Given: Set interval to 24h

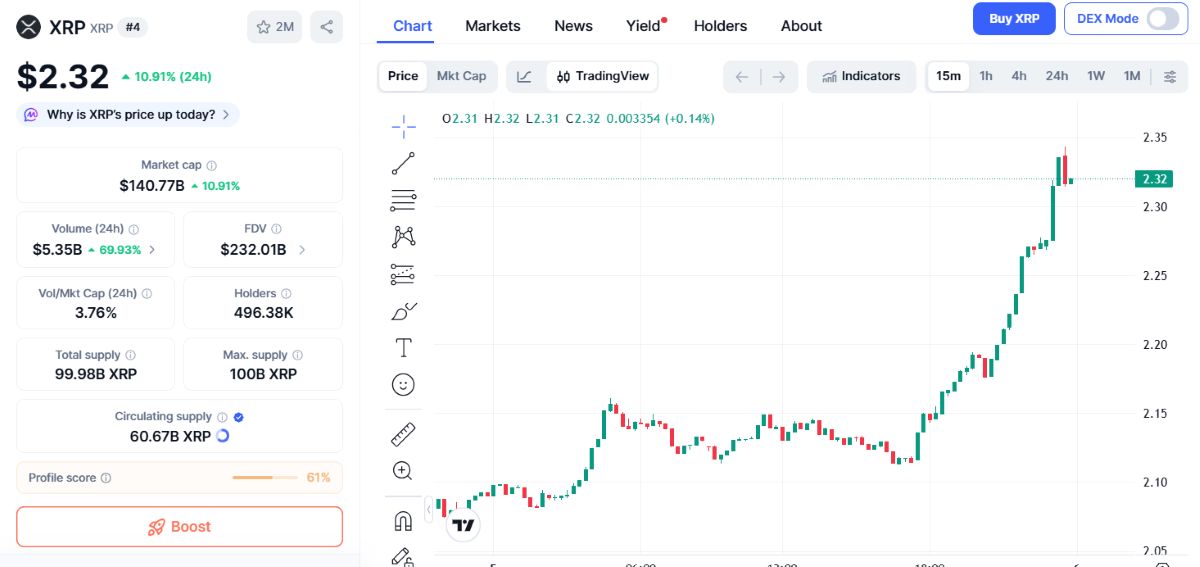Looking at the screenshot, I should tap(1057, 76).
